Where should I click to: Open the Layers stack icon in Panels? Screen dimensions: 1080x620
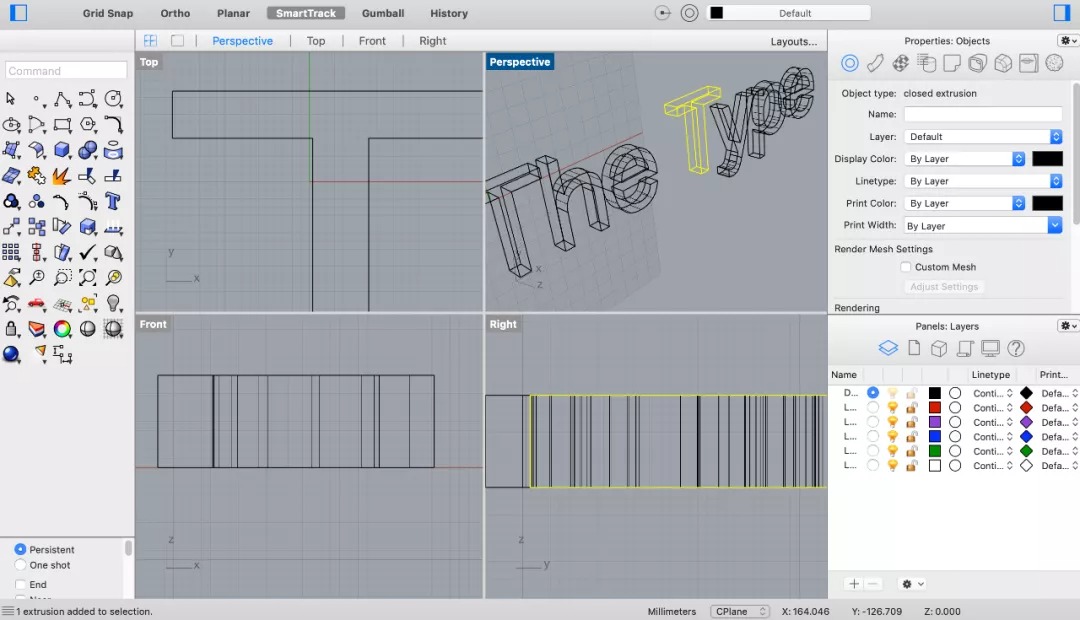[x=889, y=349]
